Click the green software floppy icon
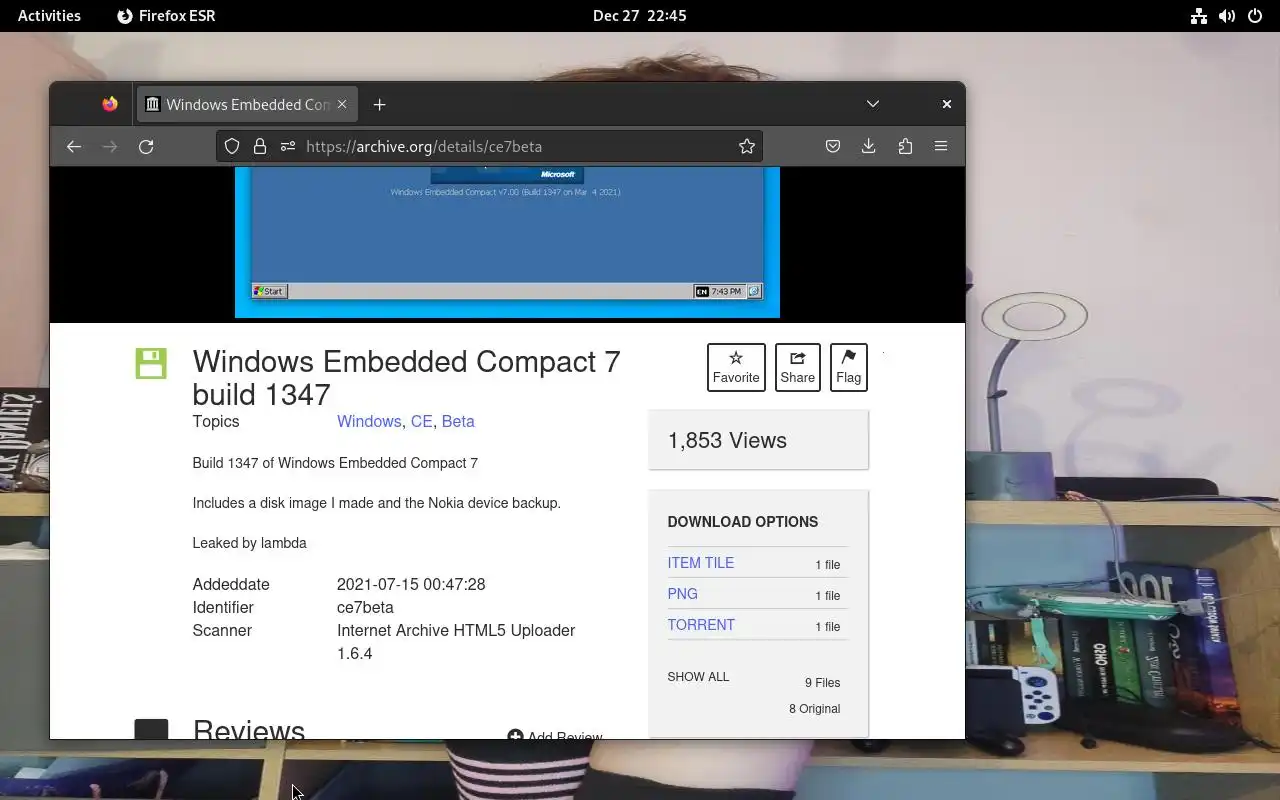This screenshot has height=800, width=1280. [151, 363]
